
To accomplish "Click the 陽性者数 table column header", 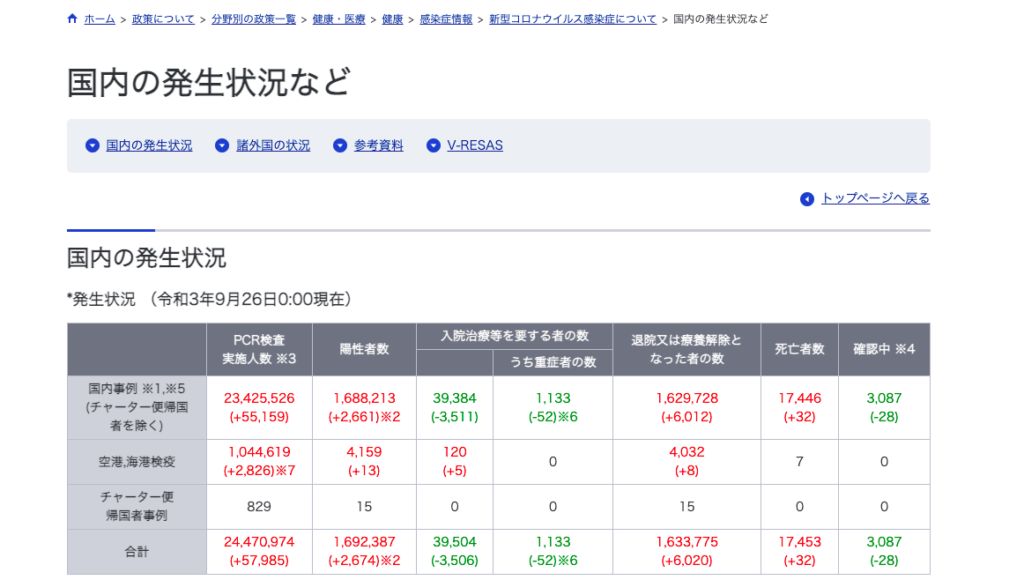I will pyautogui.click(x=364, y=350).
